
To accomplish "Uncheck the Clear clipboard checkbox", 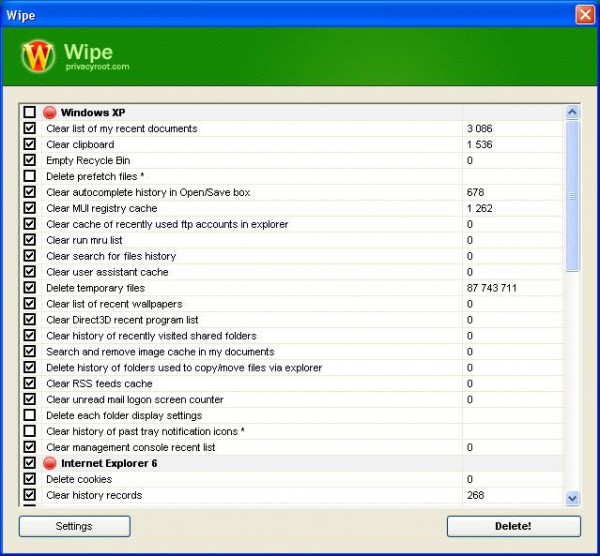I will click(x=29, y=144).
